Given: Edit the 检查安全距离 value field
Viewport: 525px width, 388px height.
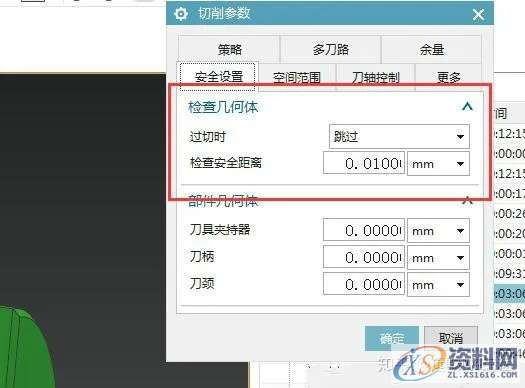Looking at the screenshot, I should (x=364, y=163).
